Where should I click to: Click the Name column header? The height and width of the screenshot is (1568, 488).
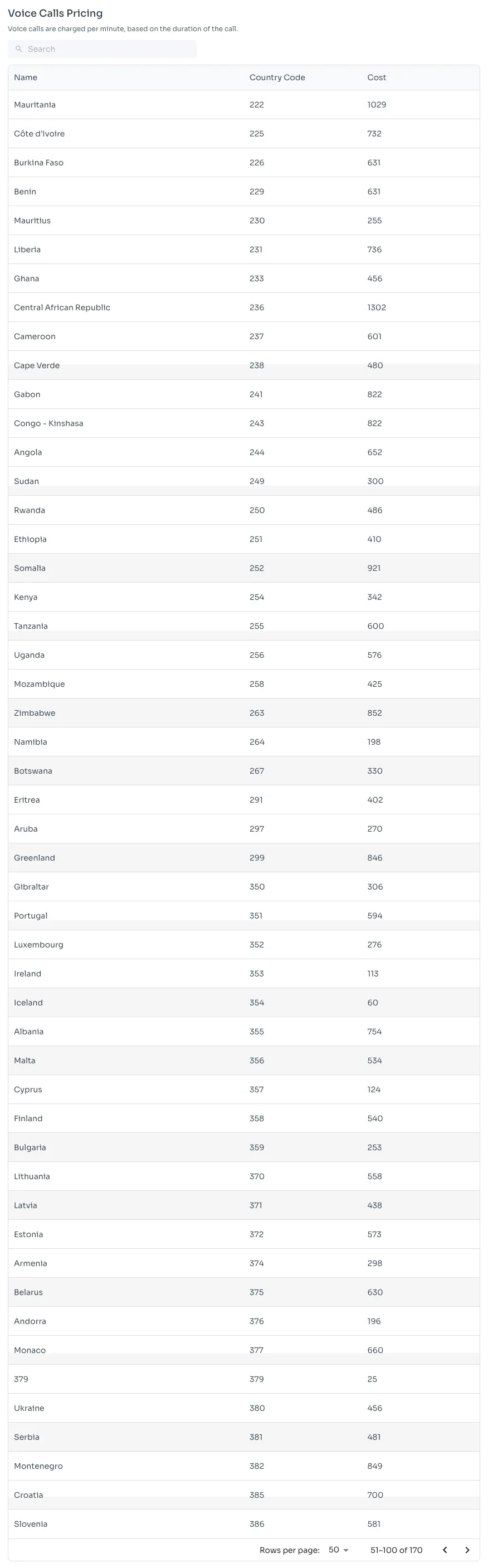click(26, 77)
